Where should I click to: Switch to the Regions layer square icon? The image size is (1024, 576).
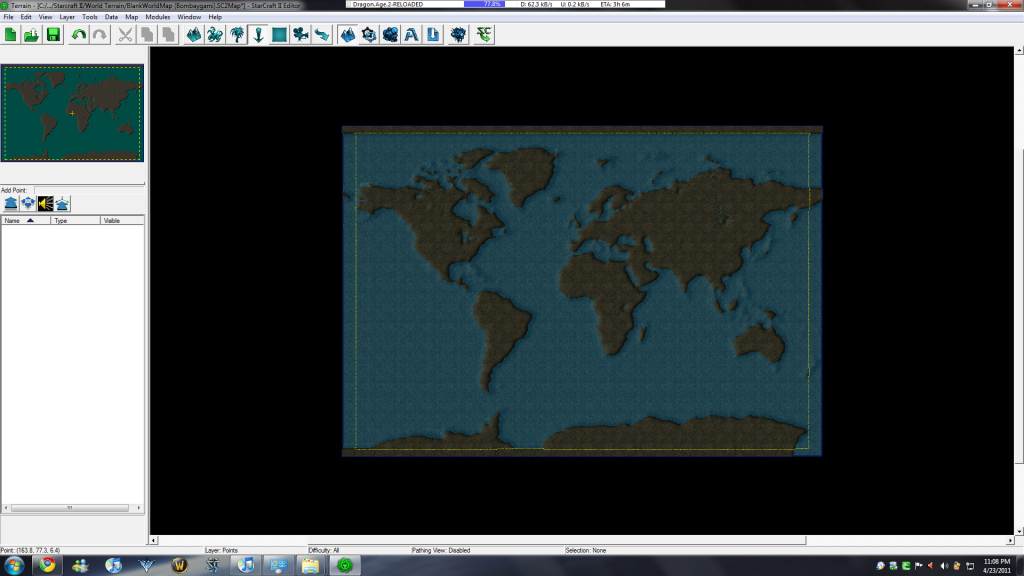(280, 35)
